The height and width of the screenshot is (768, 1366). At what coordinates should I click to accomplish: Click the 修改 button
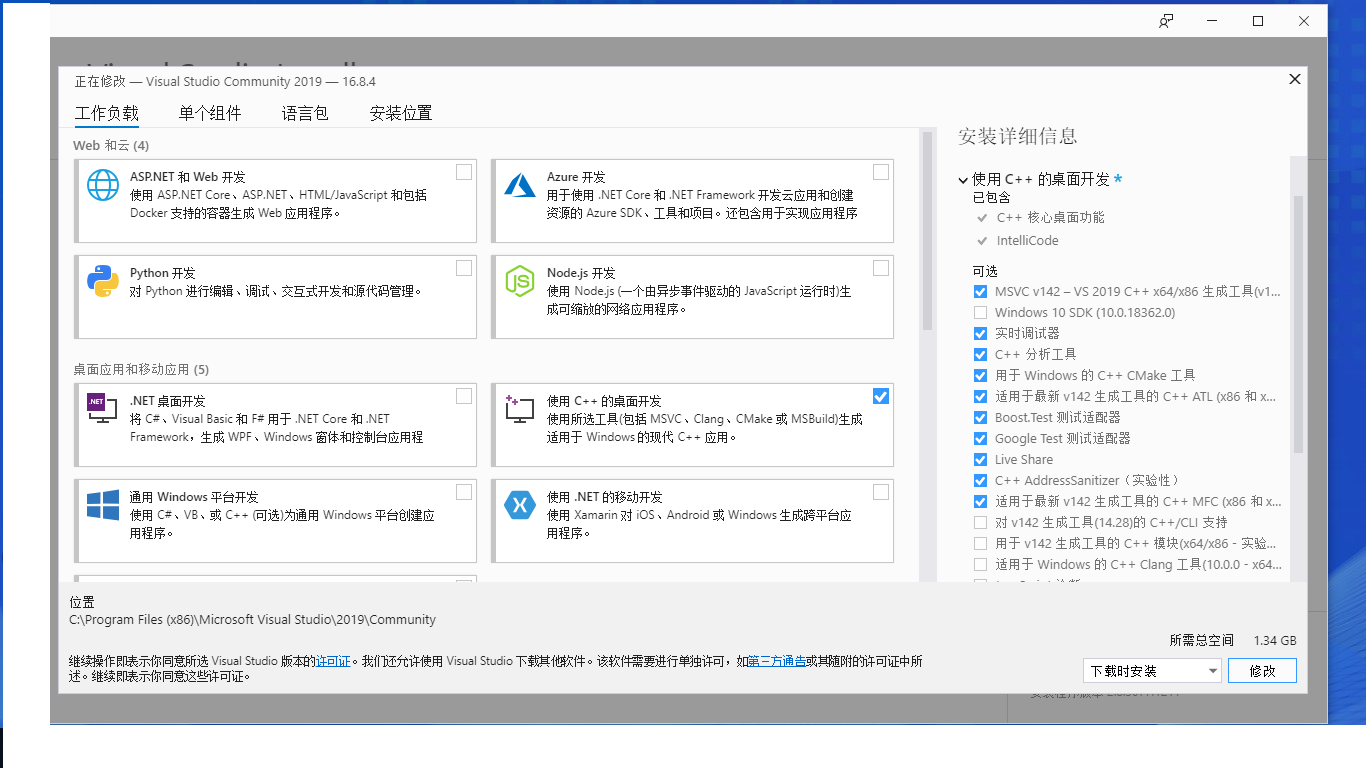1262,670
